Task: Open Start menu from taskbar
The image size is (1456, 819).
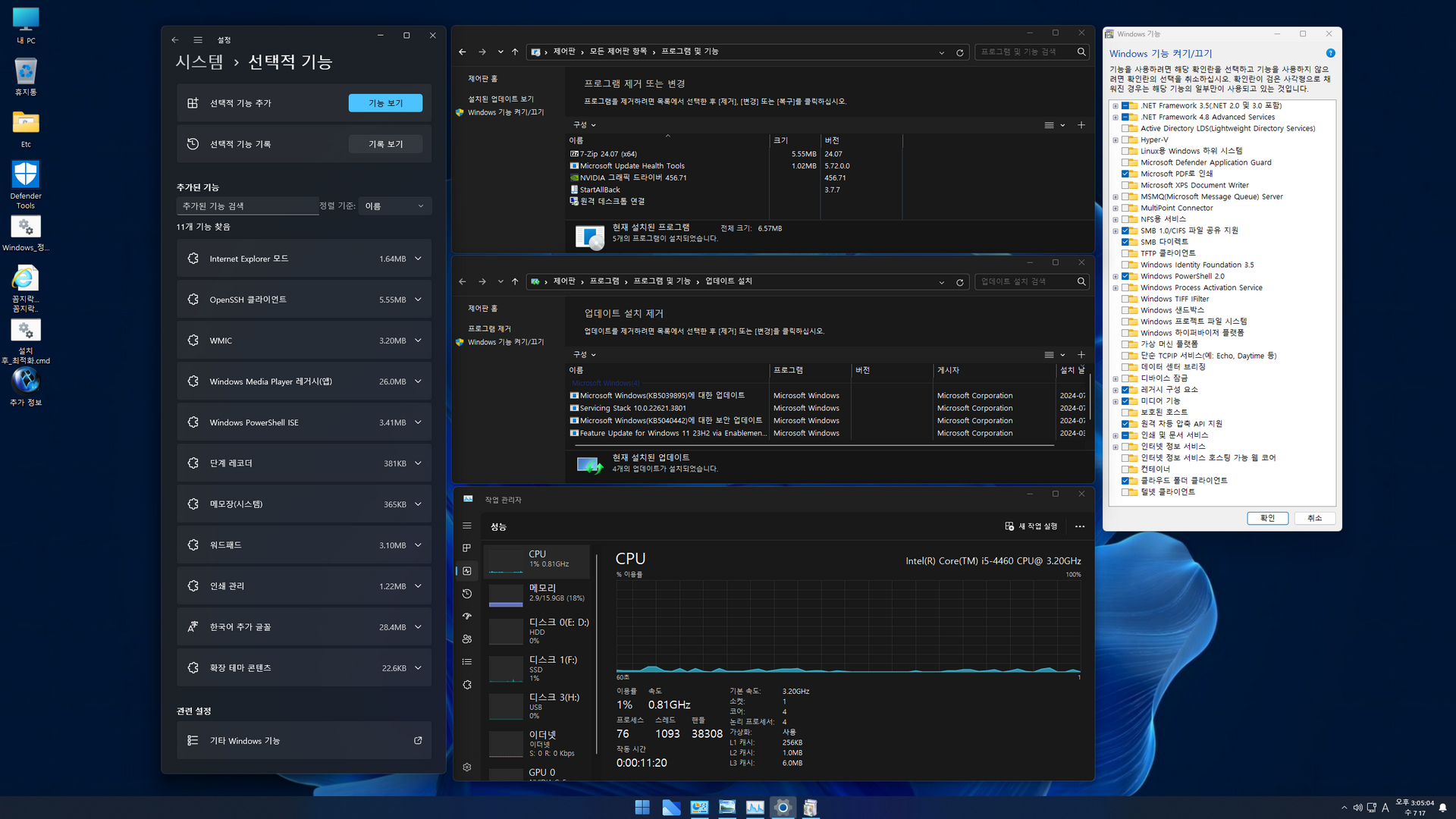Action: (642, 808)
